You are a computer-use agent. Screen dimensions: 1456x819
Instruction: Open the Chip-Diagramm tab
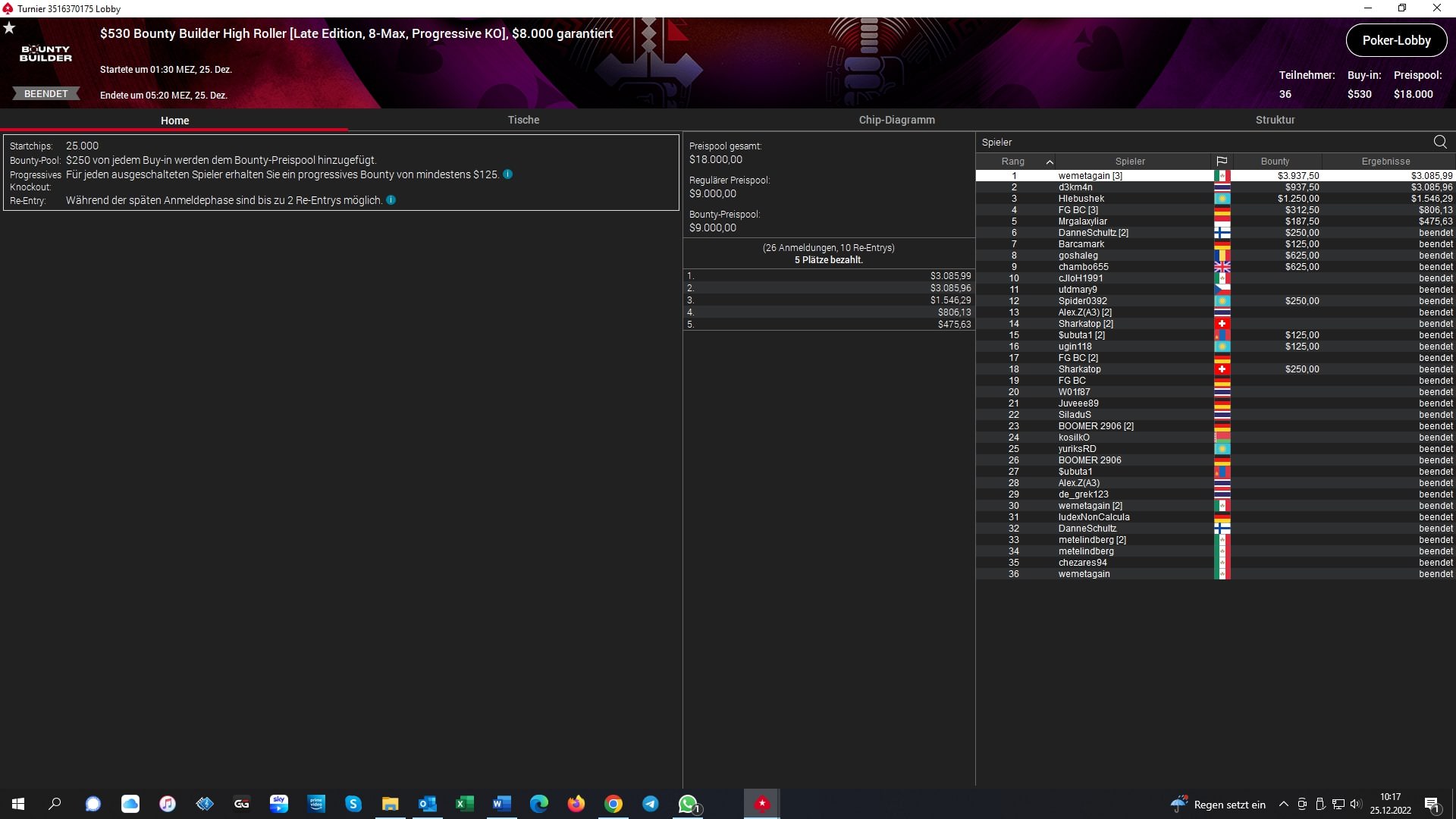coord(896,120)
